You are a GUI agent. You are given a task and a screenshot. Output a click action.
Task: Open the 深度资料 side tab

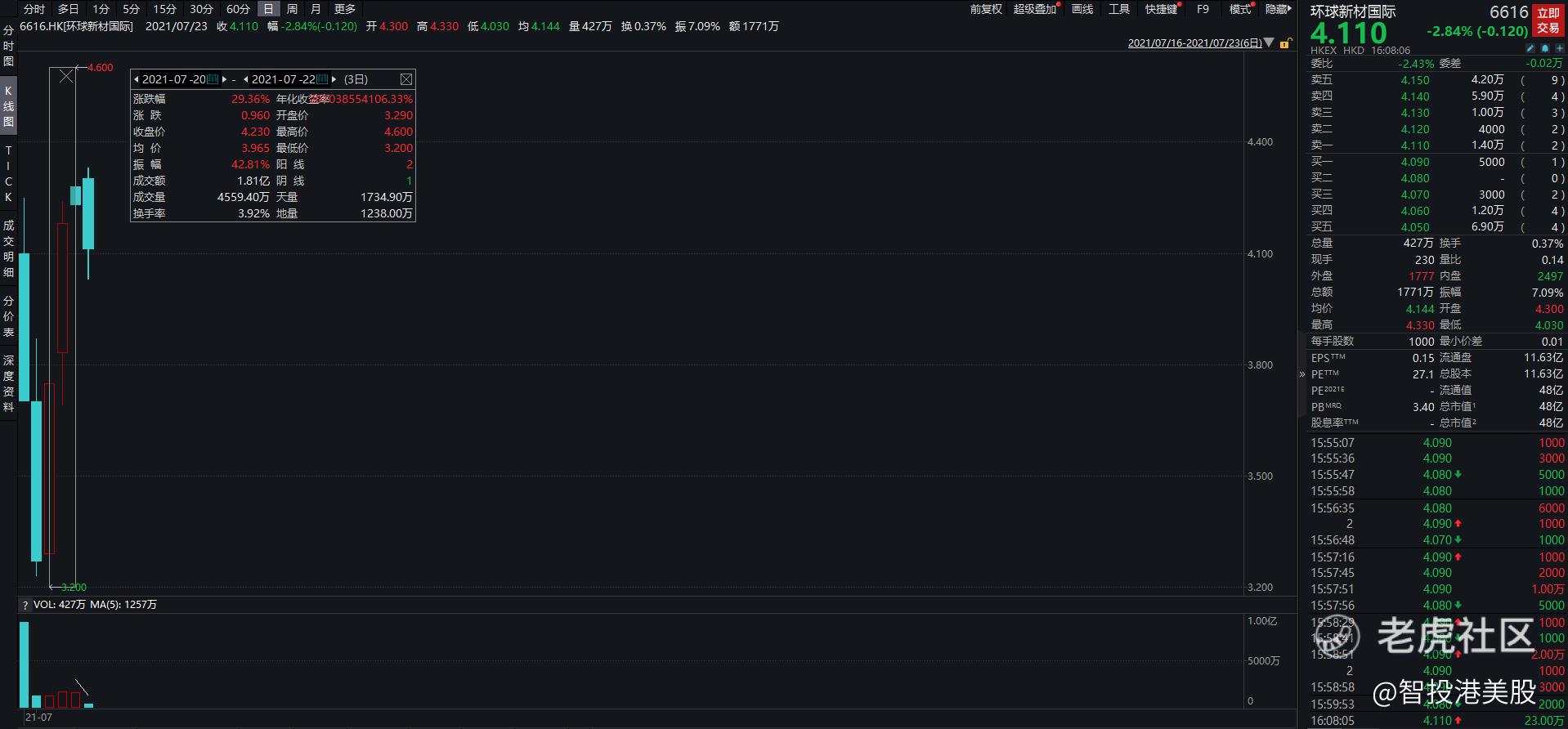(8, 383)
